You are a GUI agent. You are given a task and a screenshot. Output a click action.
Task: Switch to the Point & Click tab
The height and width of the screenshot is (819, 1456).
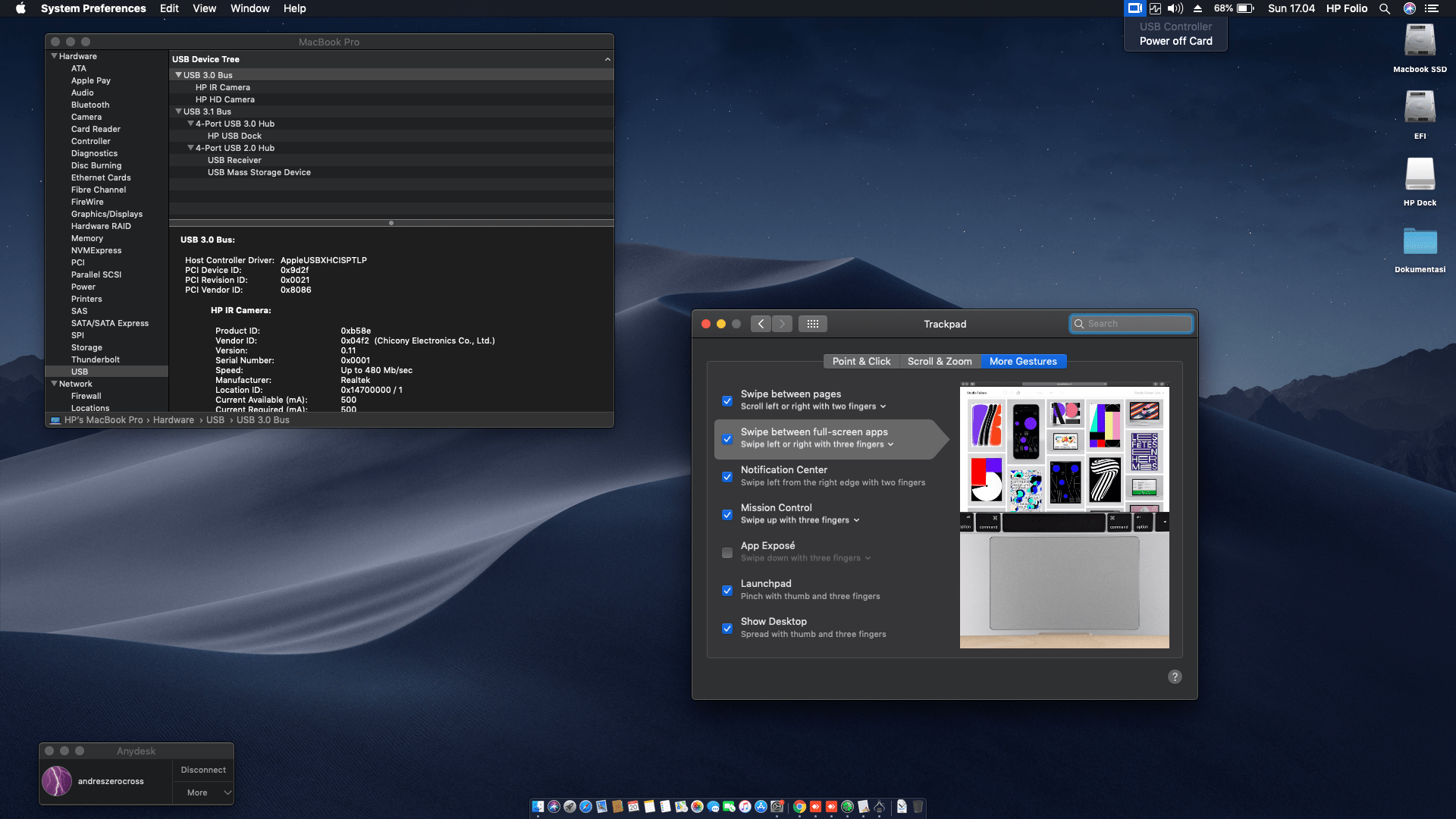pyautogui.click(x=861, y=362)
